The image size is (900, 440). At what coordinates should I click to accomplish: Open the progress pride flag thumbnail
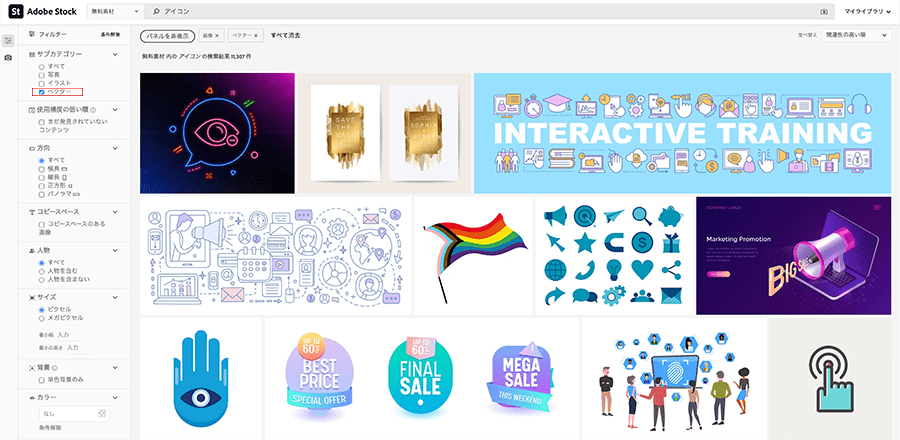pyautogui.click(x=474, y=256)
